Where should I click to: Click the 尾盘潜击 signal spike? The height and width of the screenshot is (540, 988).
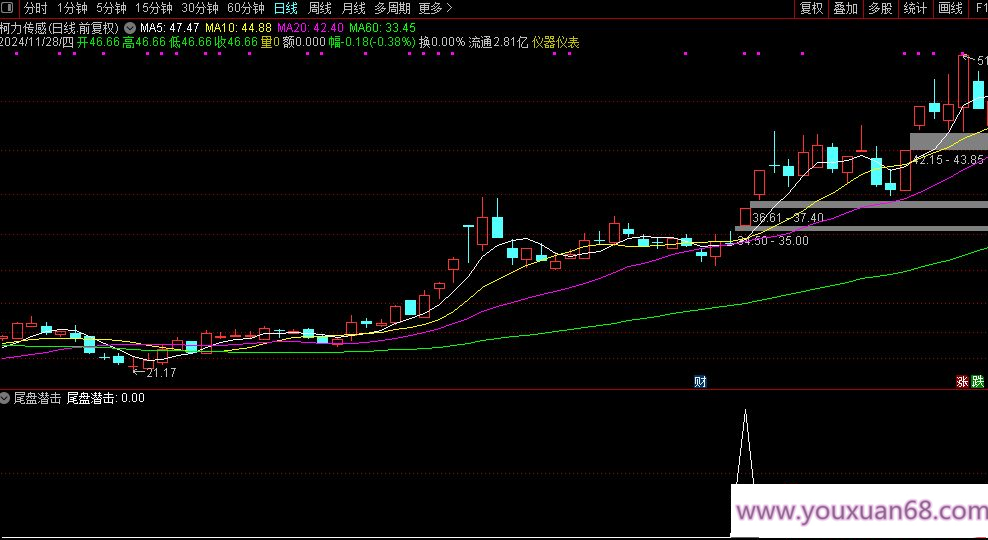(x=745, y=447)
